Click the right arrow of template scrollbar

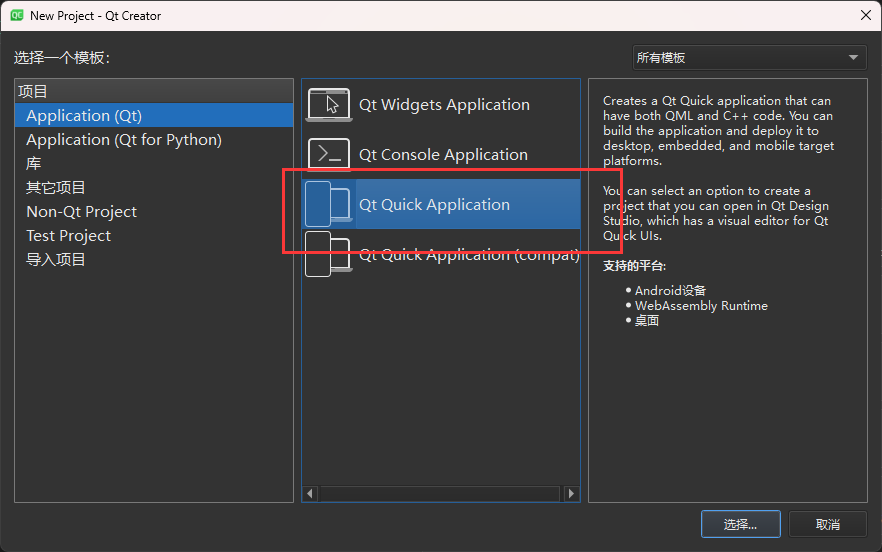point(571,493)
